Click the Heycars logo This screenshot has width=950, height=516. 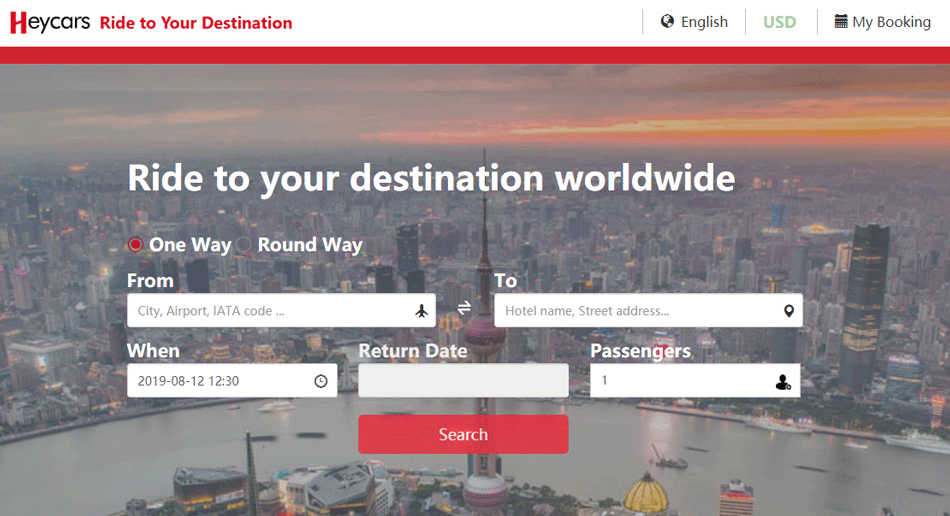pyautogui.click(x=50, y=22)
